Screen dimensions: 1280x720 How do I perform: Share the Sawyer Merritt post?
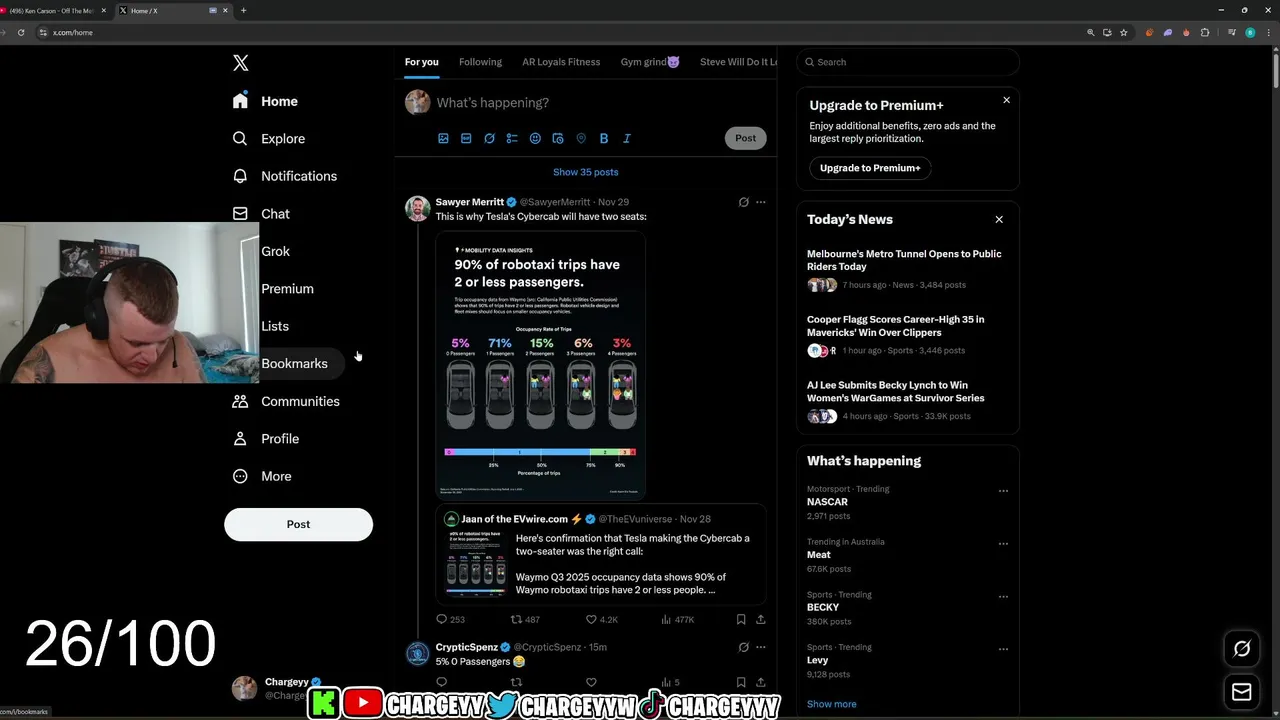click(761, 620)
